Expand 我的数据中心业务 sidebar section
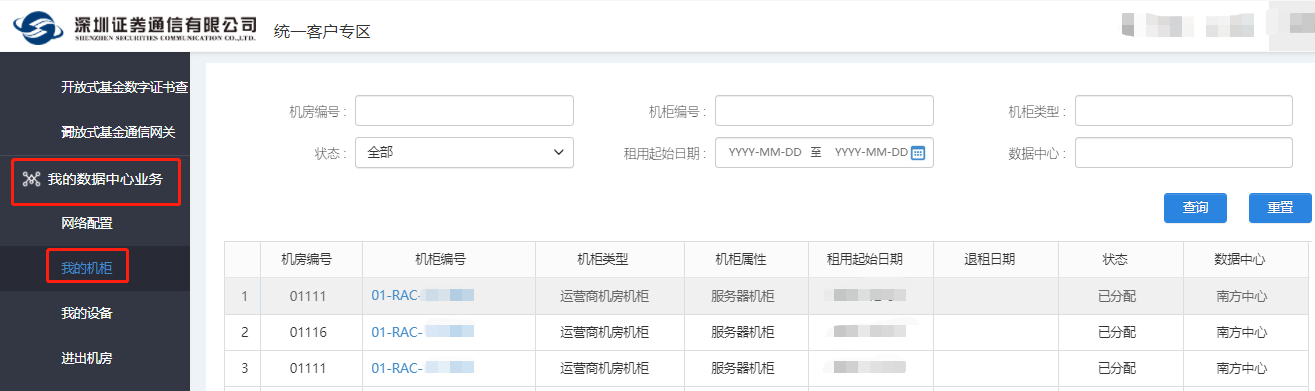This screenshot has height=391, width=1315. tap(95, 180)
